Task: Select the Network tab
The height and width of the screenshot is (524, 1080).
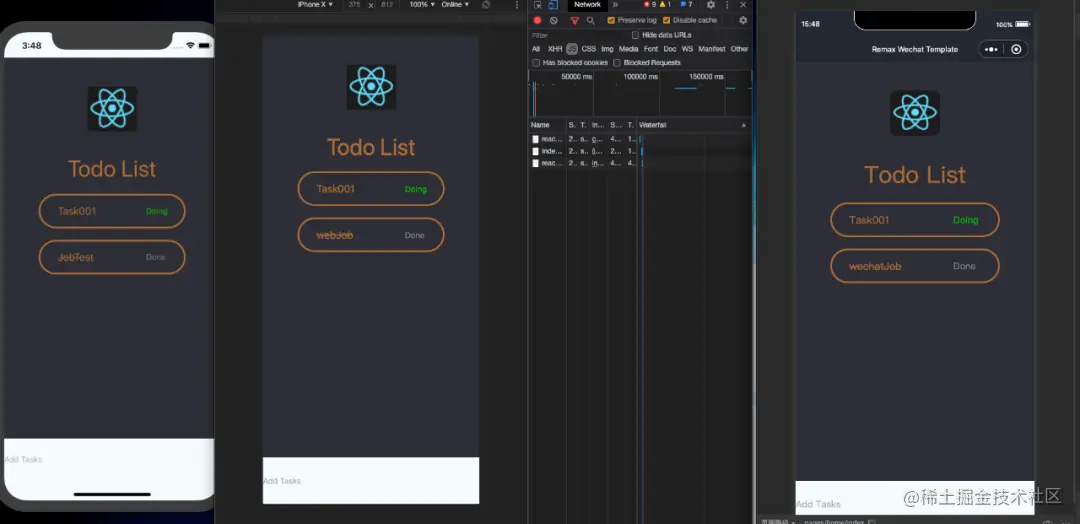Action: pyautogui.click(x=588, y=5)
